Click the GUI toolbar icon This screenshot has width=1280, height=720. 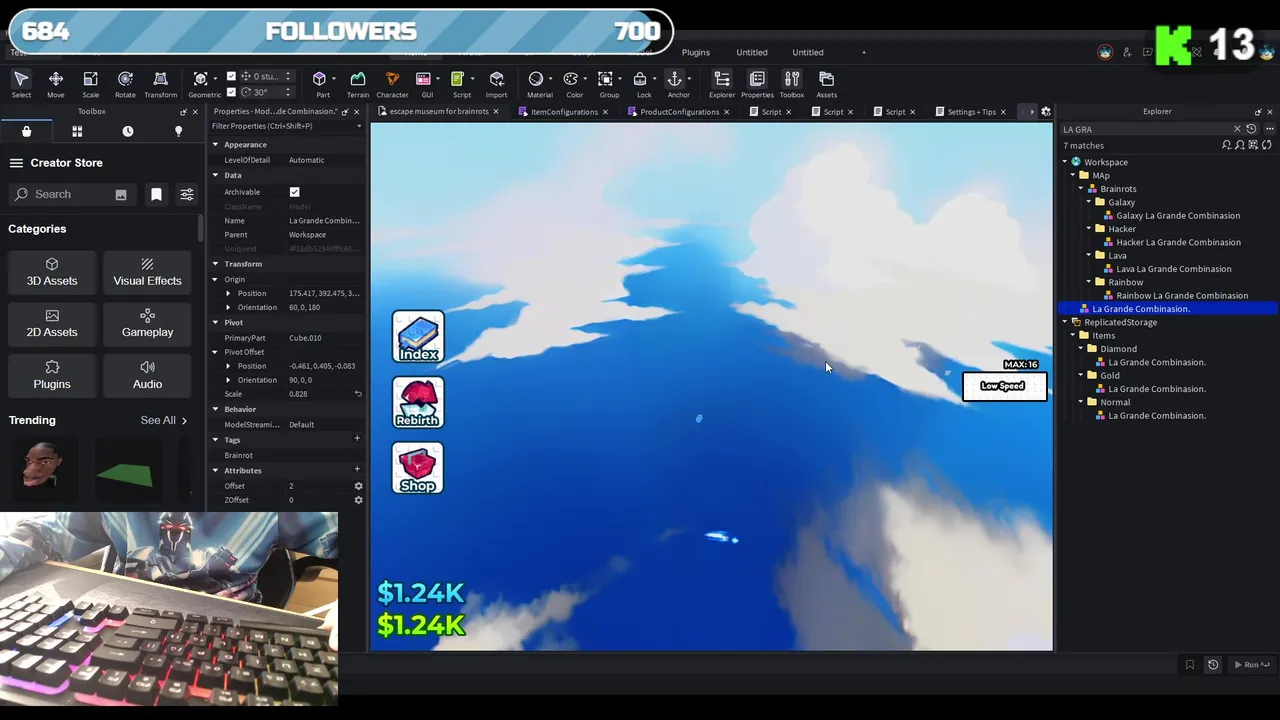click(426, 84)
